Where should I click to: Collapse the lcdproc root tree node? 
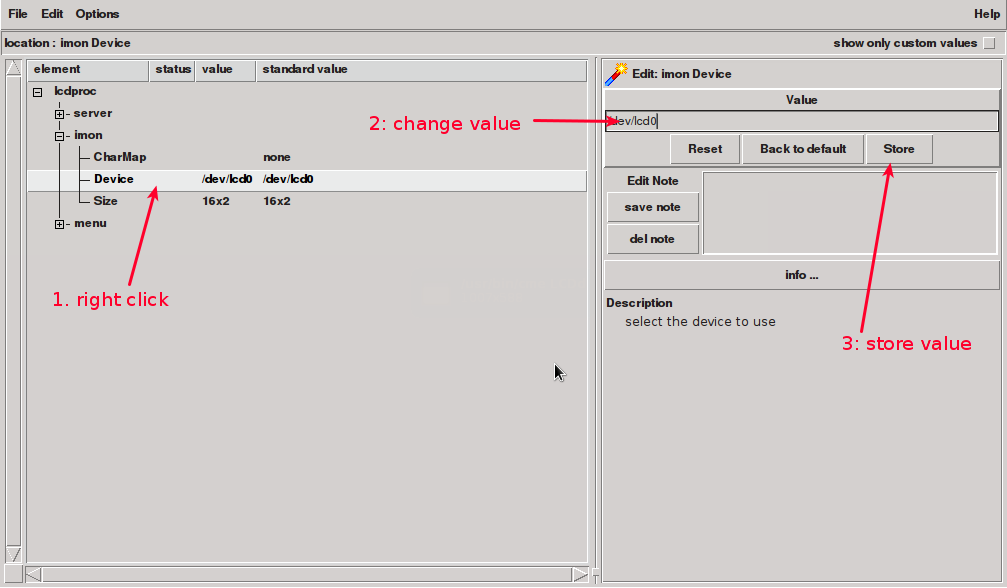(x=38, y=92)
